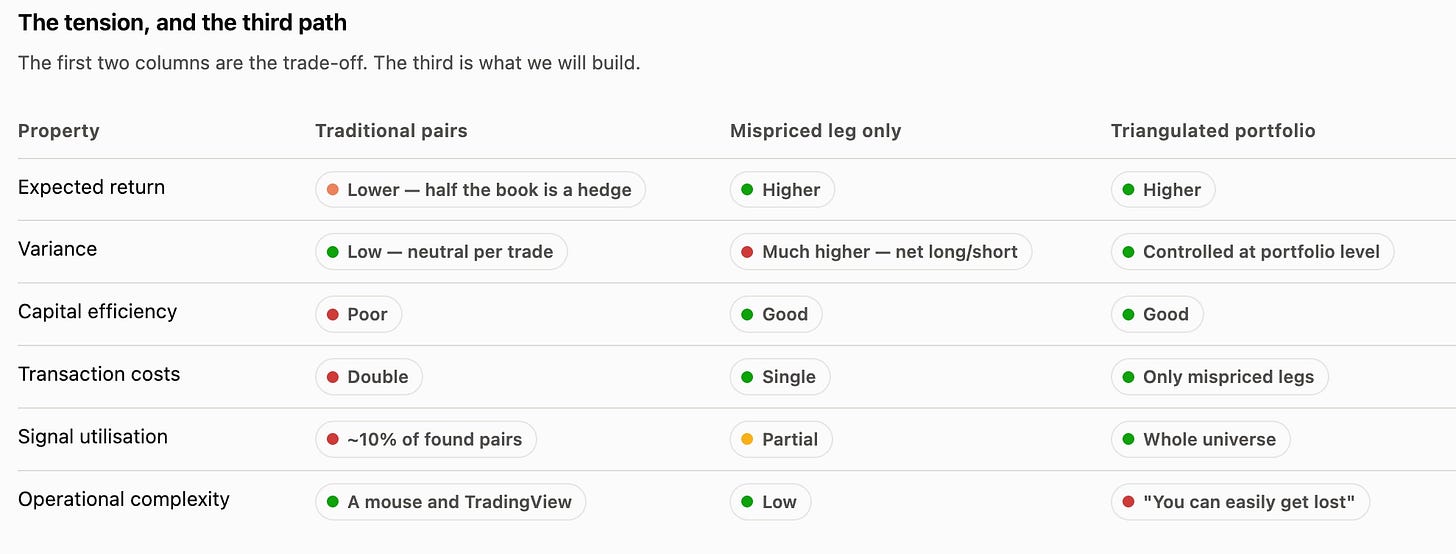1456x554 pixels.
Task: Click the red dot in the 'Double' pill
Action: tap(333, 377)
